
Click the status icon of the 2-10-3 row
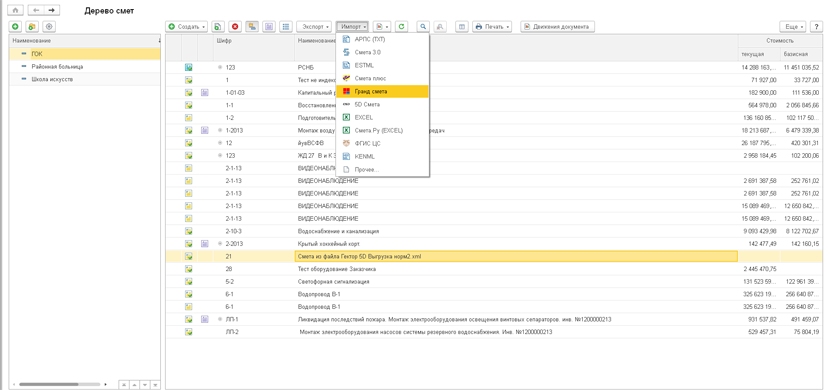coord(188,231)
